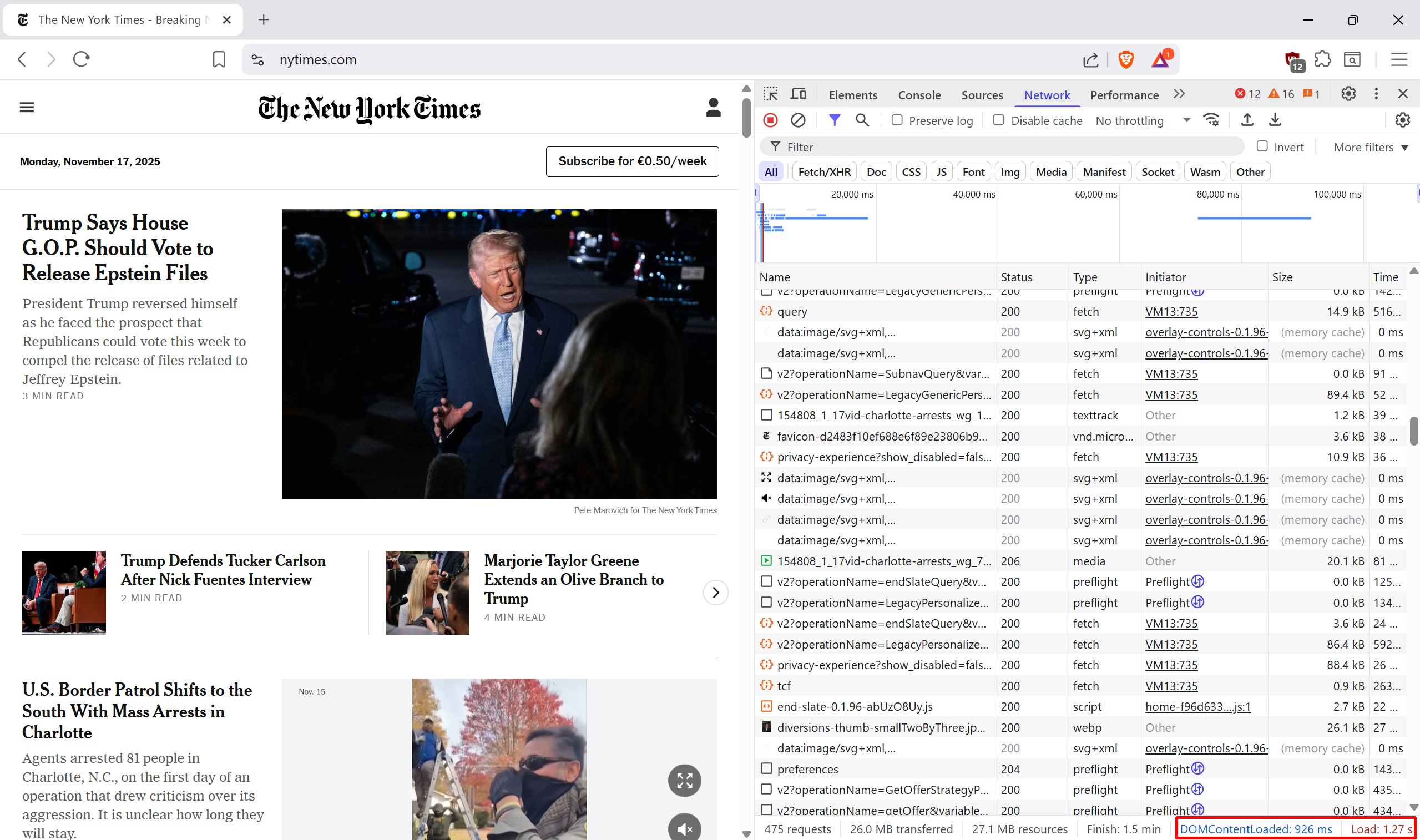Open home-f96d633 js:1 initiator link
This screenshot has height=840, width=1420.
1197,707
